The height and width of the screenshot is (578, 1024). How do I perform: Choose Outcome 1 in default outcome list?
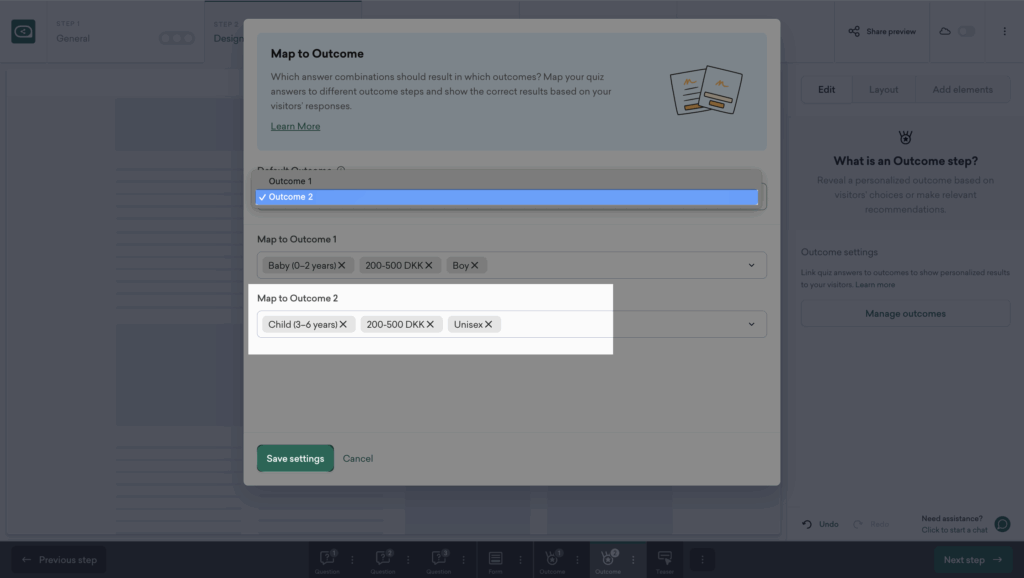(x=290, y=181)
